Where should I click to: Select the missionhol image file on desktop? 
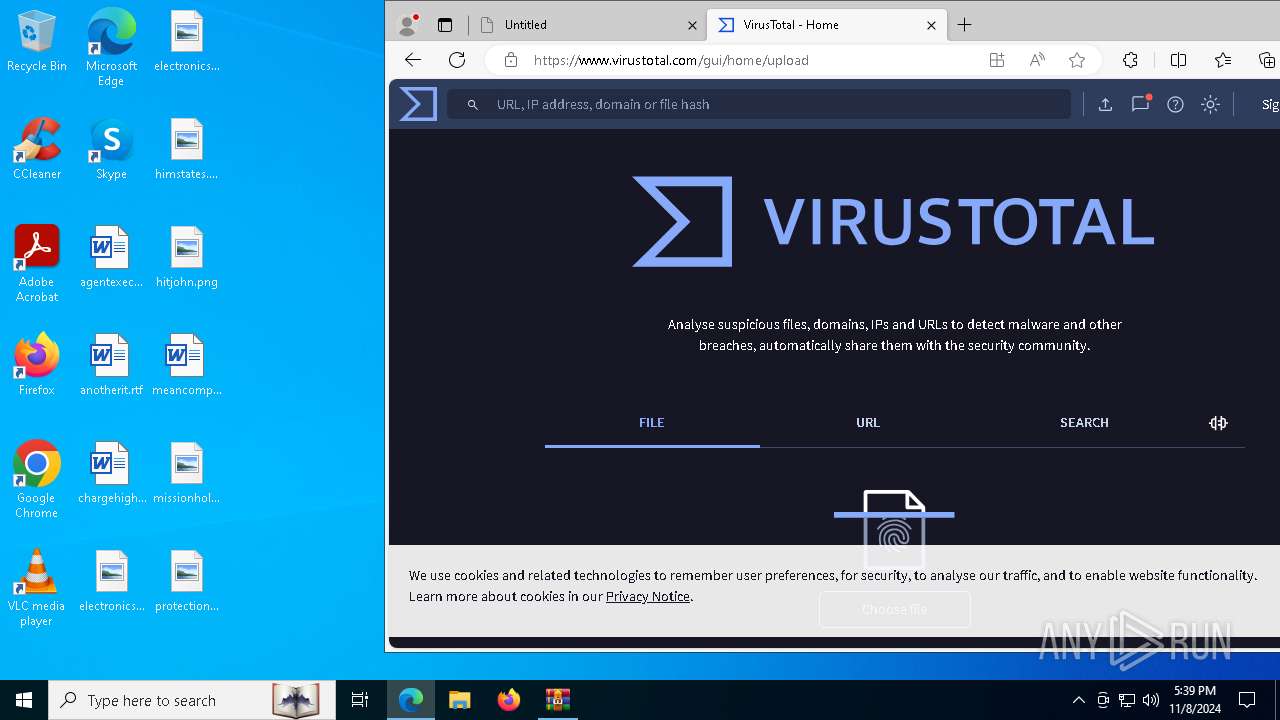point(187,473)
